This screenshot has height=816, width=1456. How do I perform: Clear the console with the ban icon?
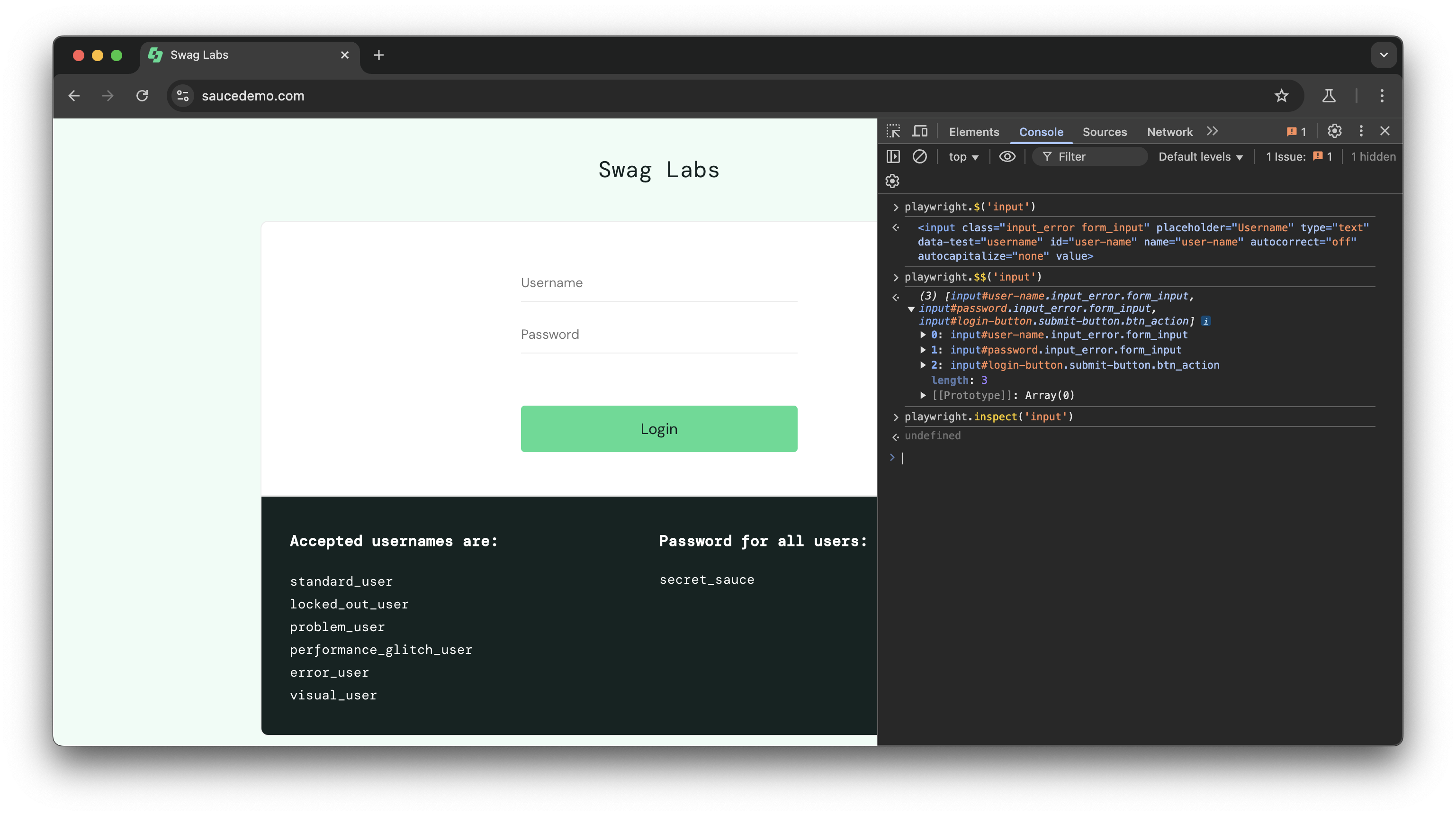tap(920, 157)
